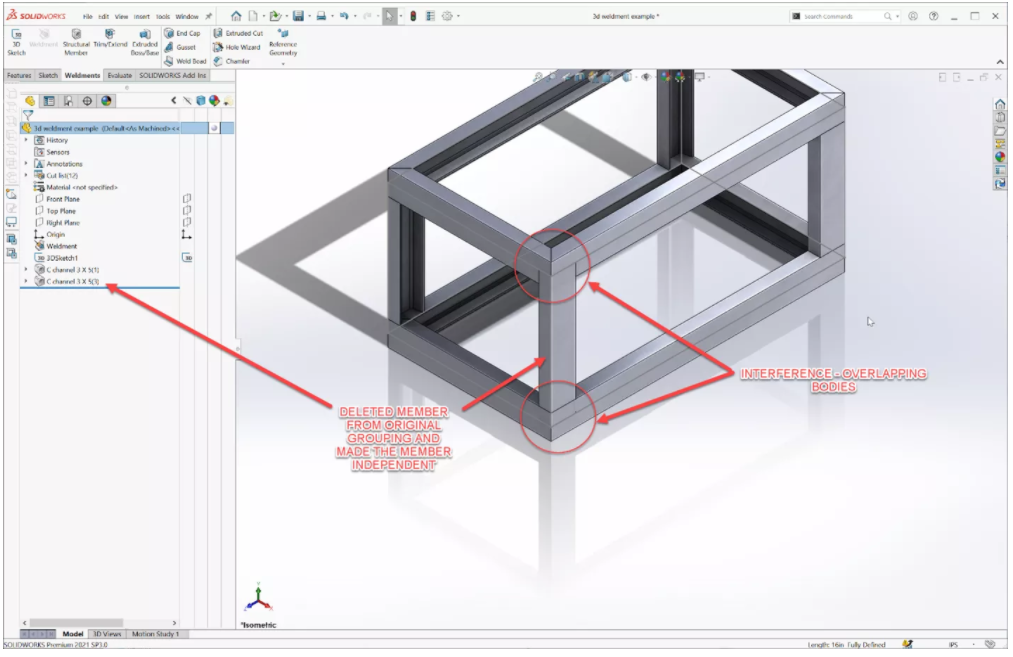Switch to the Sketch tab

point(48,76)
